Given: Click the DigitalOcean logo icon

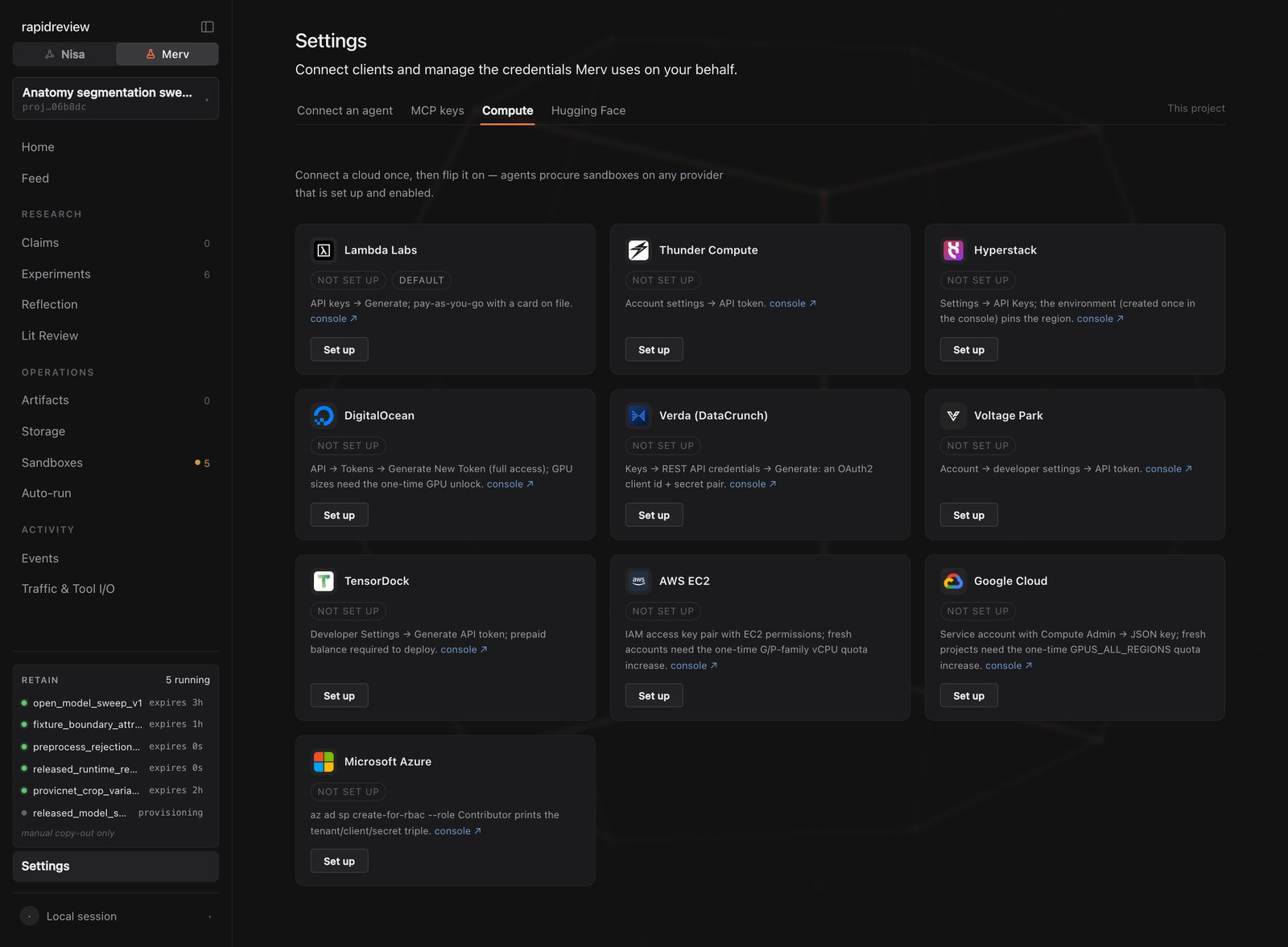Looking at the screenshot, I should [324, 416].
